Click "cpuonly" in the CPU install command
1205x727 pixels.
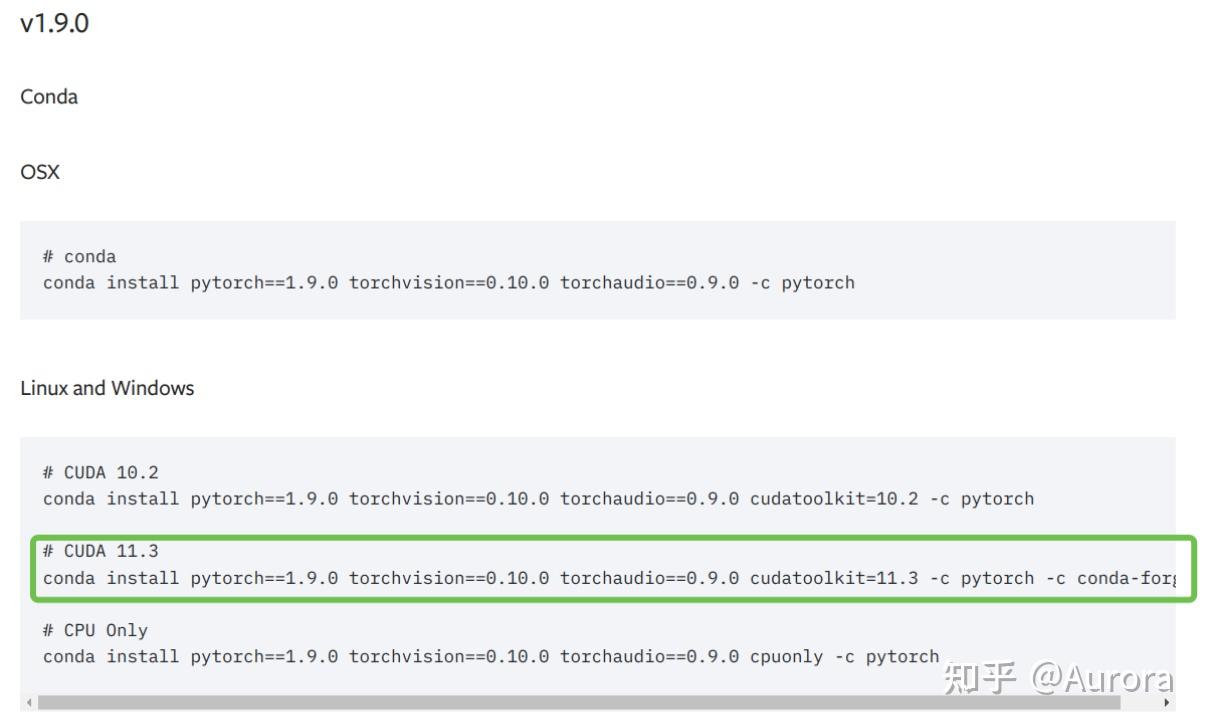pos(786,656)
